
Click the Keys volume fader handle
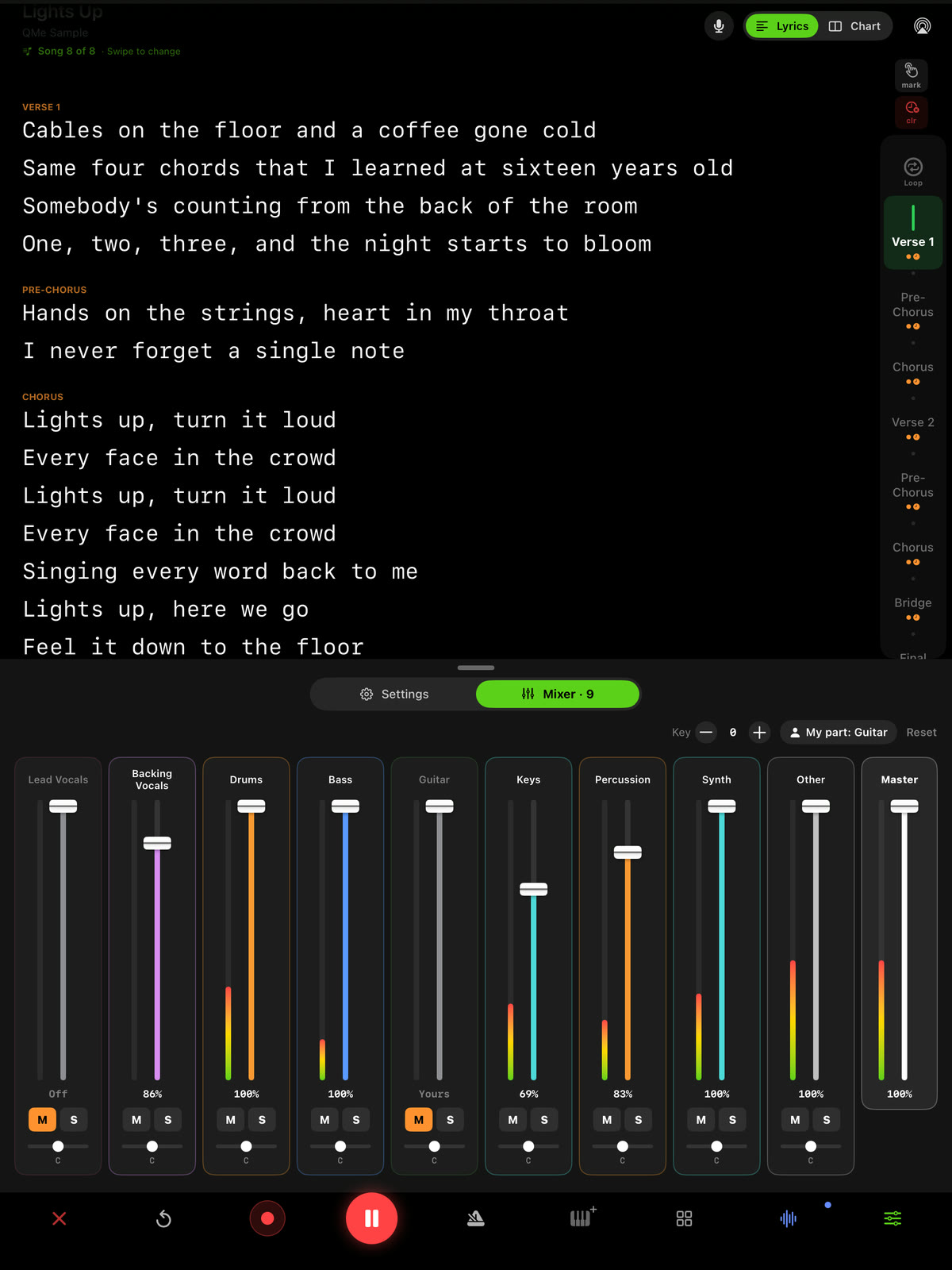click(533, 889)
